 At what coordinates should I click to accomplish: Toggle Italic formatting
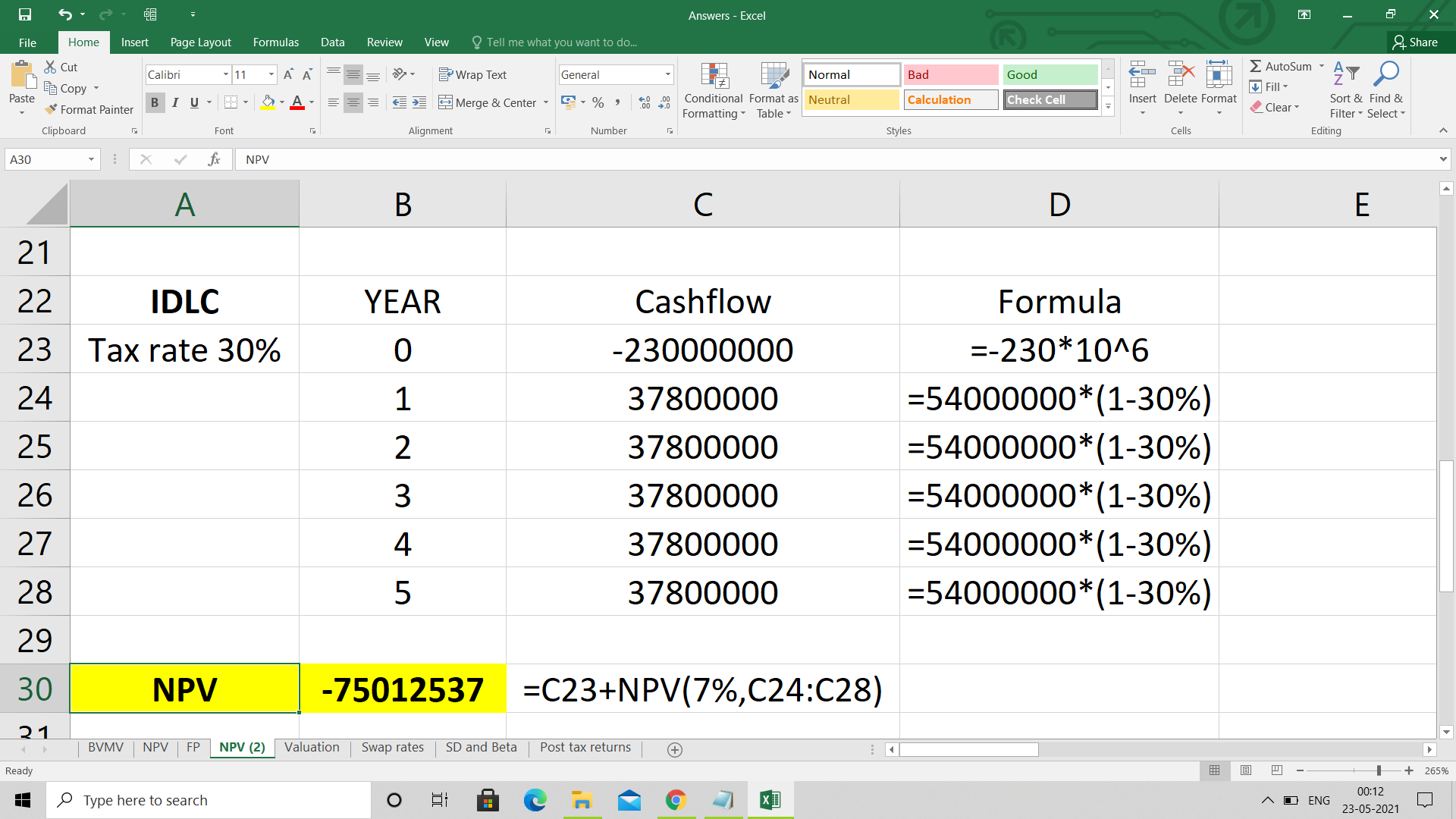click(175, 102)
